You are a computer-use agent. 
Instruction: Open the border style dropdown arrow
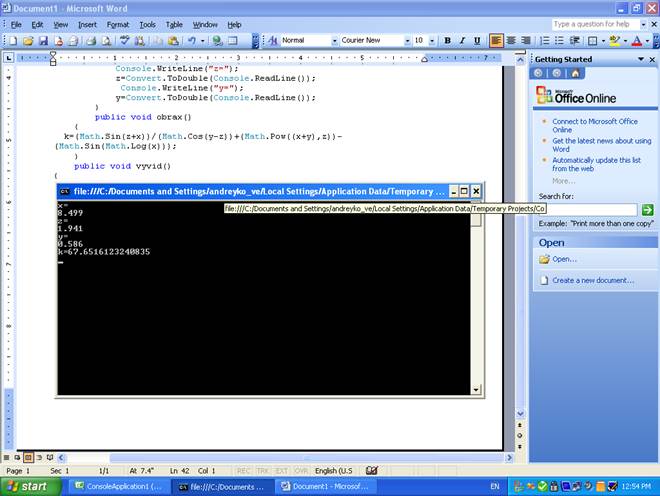[603, 40]
